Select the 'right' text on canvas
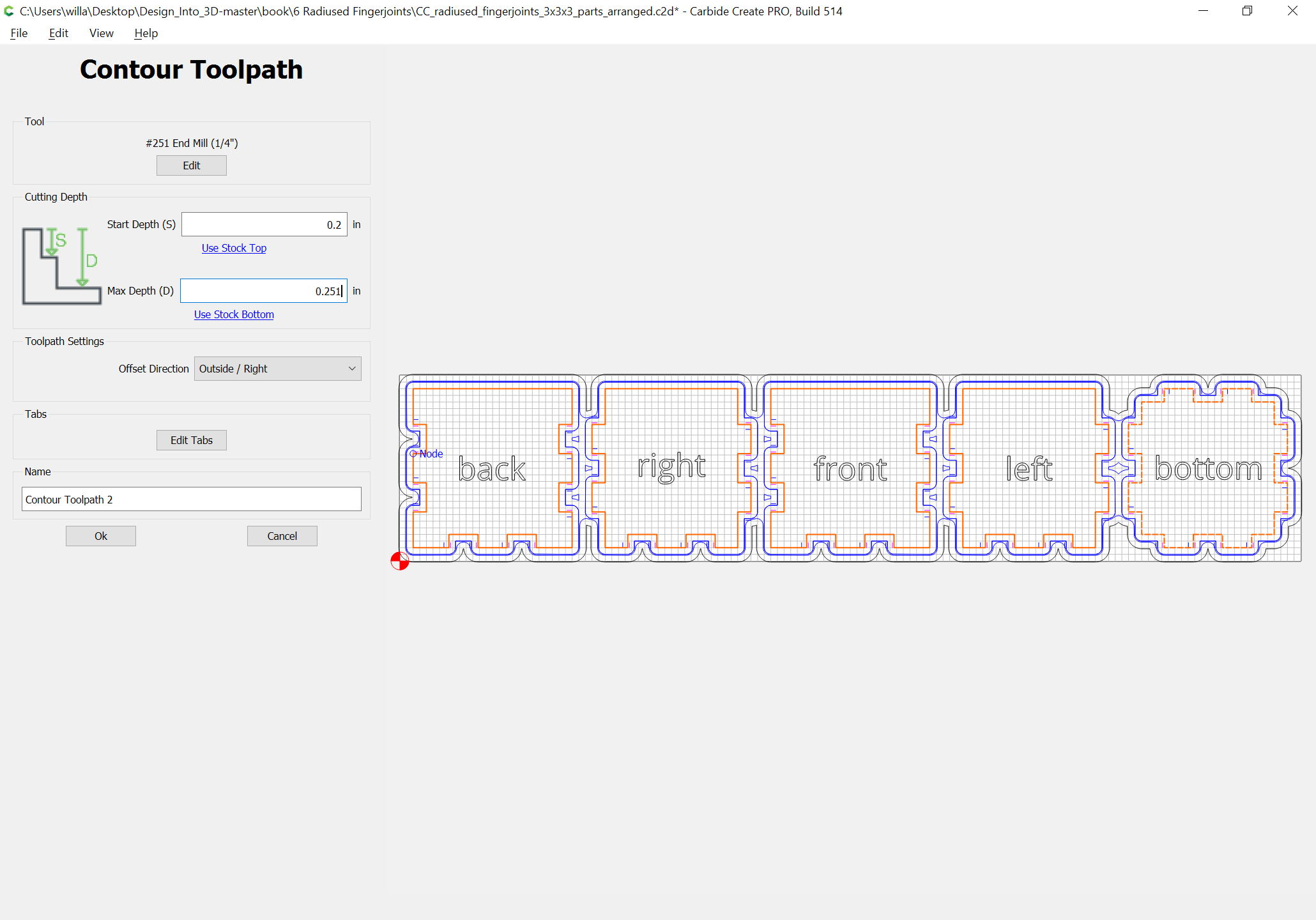This screenshot has height=920, width=1316. point(671,467)
